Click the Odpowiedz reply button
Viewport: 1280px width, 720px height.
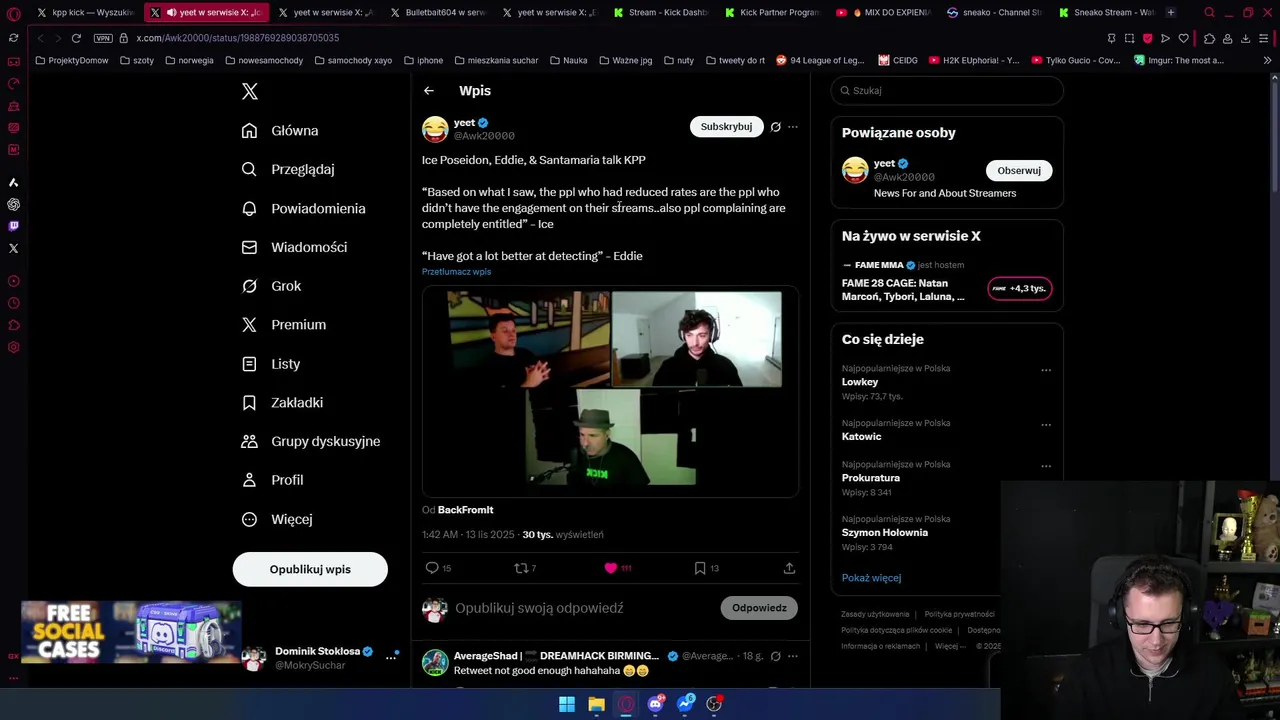pyautogui.click(x=759, y=608)
